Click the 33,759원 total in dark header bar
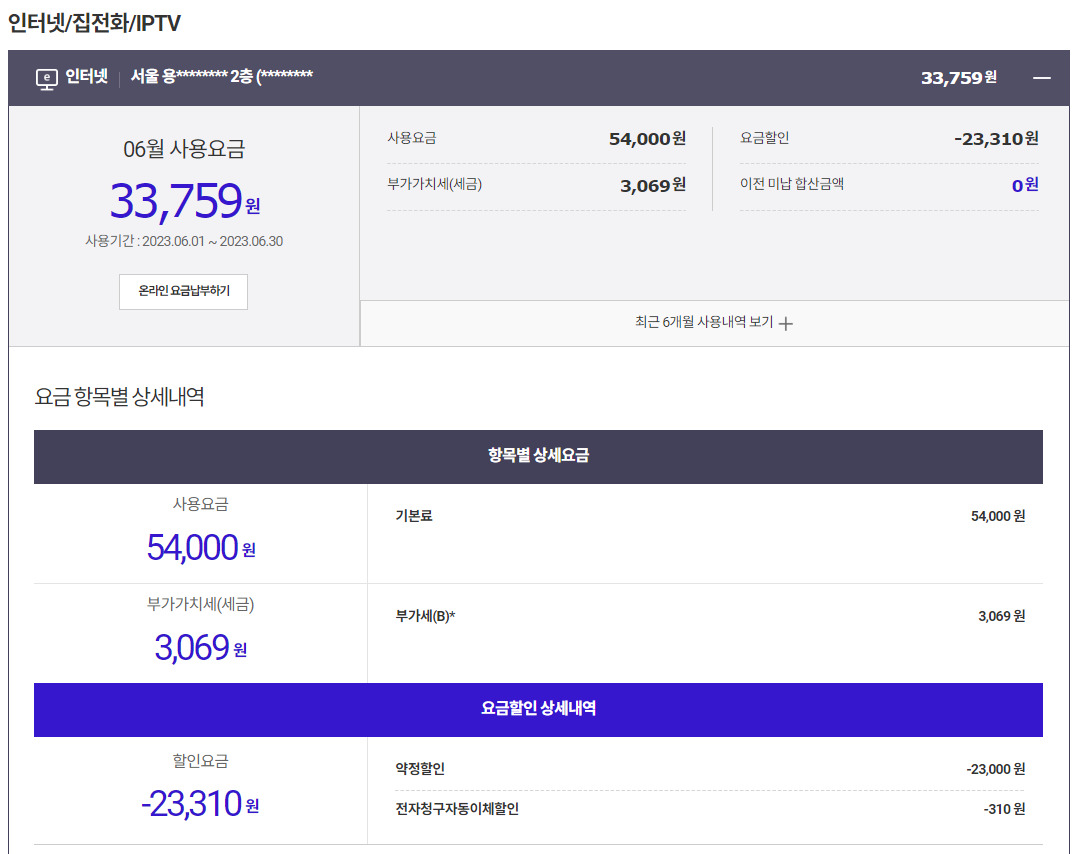 tap(958, 78)
